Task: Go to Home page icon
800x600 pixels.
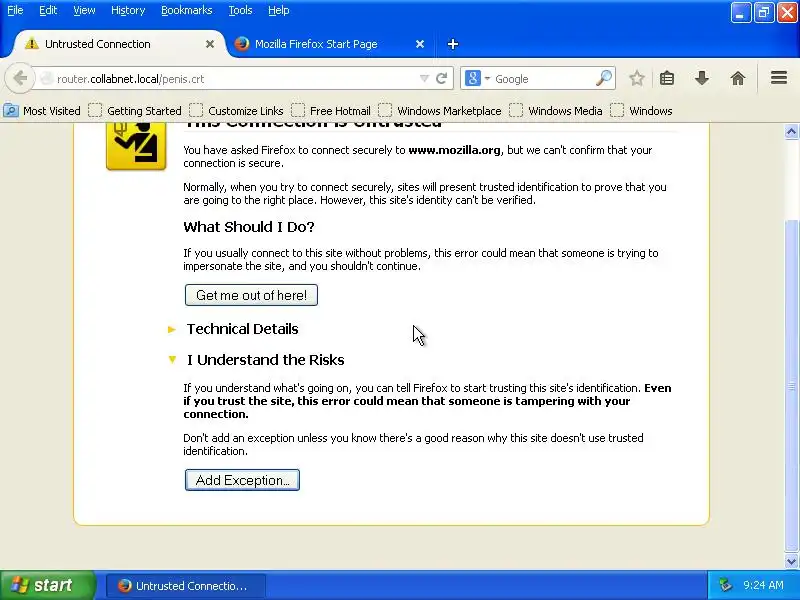Action: tap(738, 79)
